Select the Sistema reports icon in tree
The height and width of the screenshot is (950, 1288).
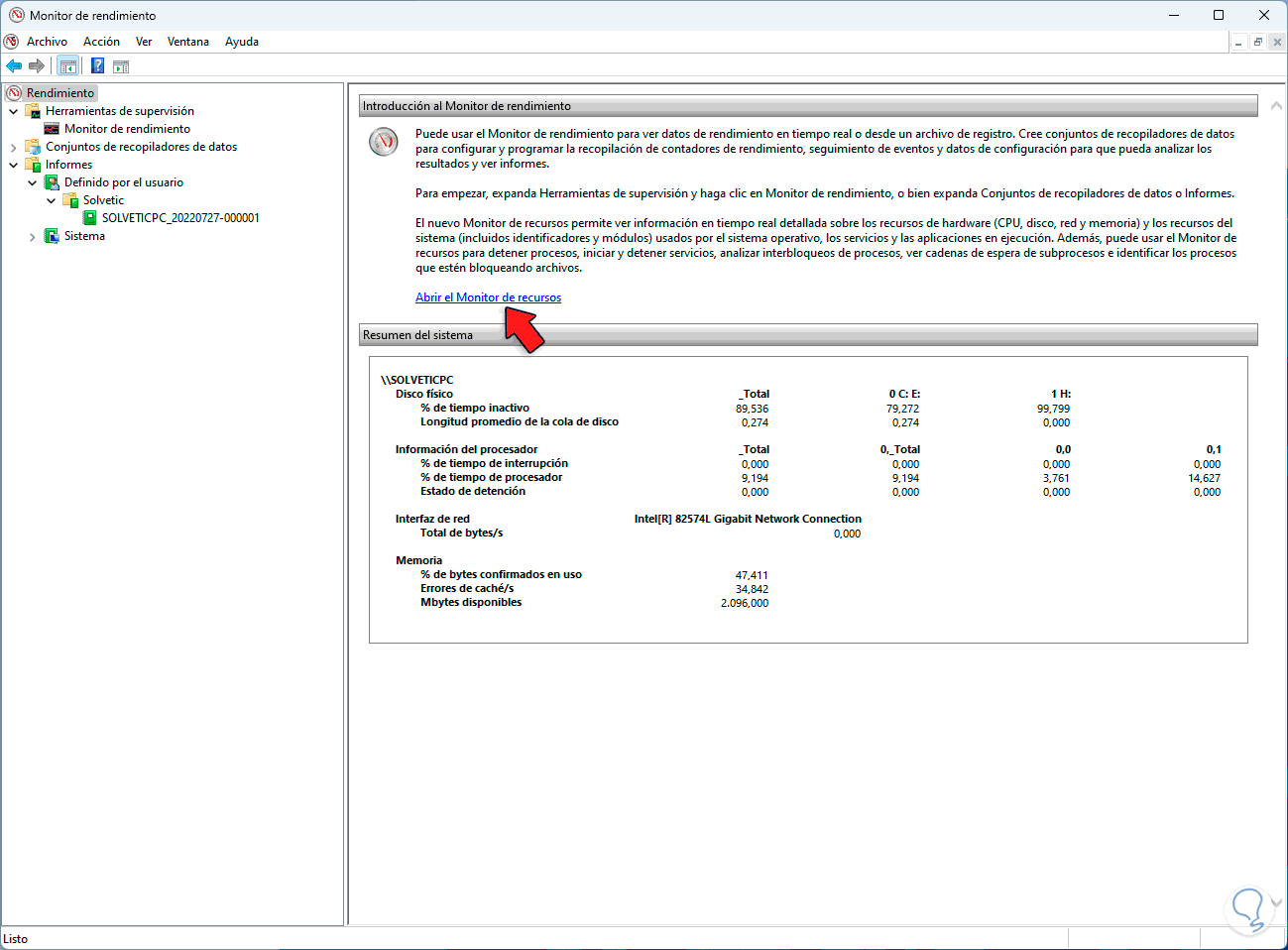(x=52, y=236)
